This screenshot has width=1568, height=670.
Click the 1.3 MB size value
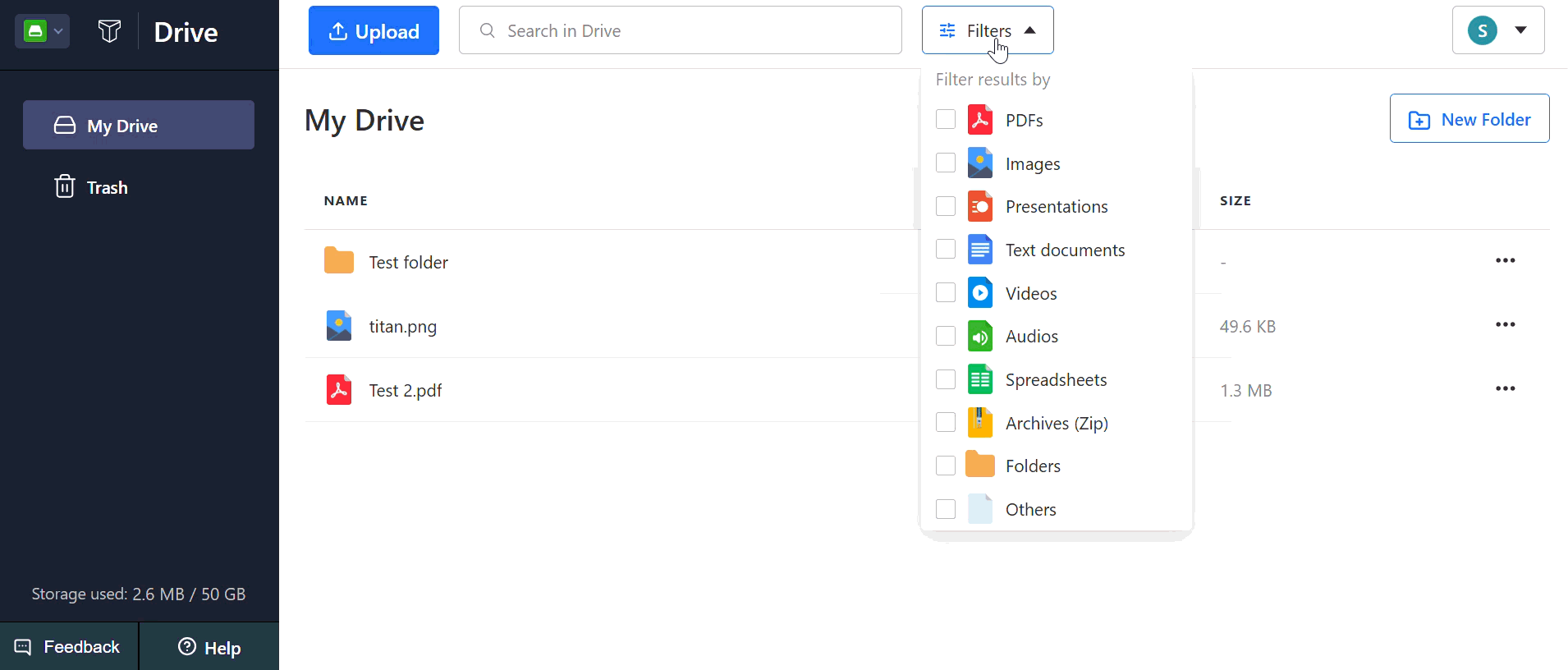click(x=1246, y=391)
